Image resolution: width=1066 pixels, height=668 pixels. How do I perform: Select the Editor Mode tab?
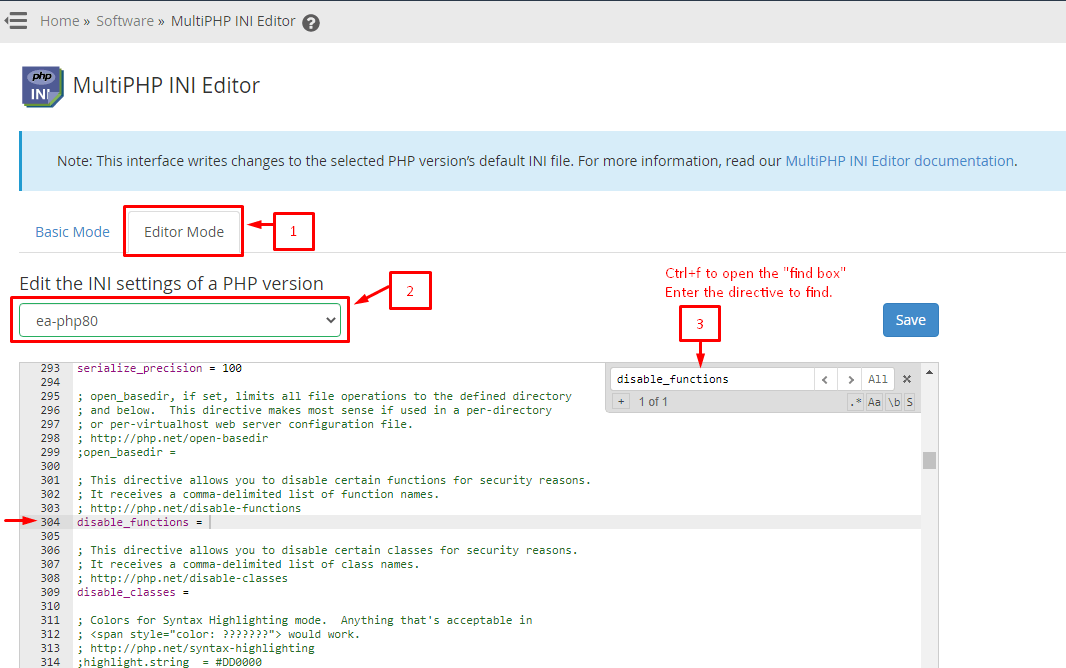click(184, 232)
